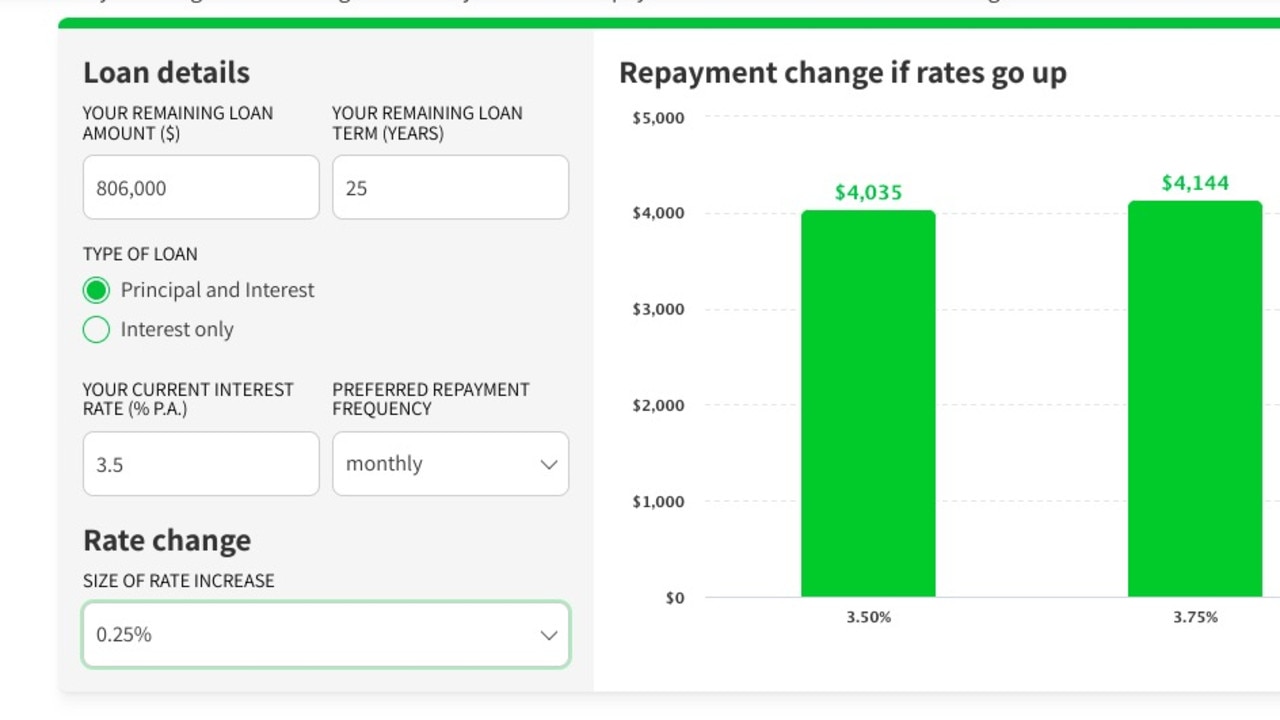The width and height of the screenshot is (1280, 720).
Task: Click the 3.75% axis label
Action: point(1195,617)
